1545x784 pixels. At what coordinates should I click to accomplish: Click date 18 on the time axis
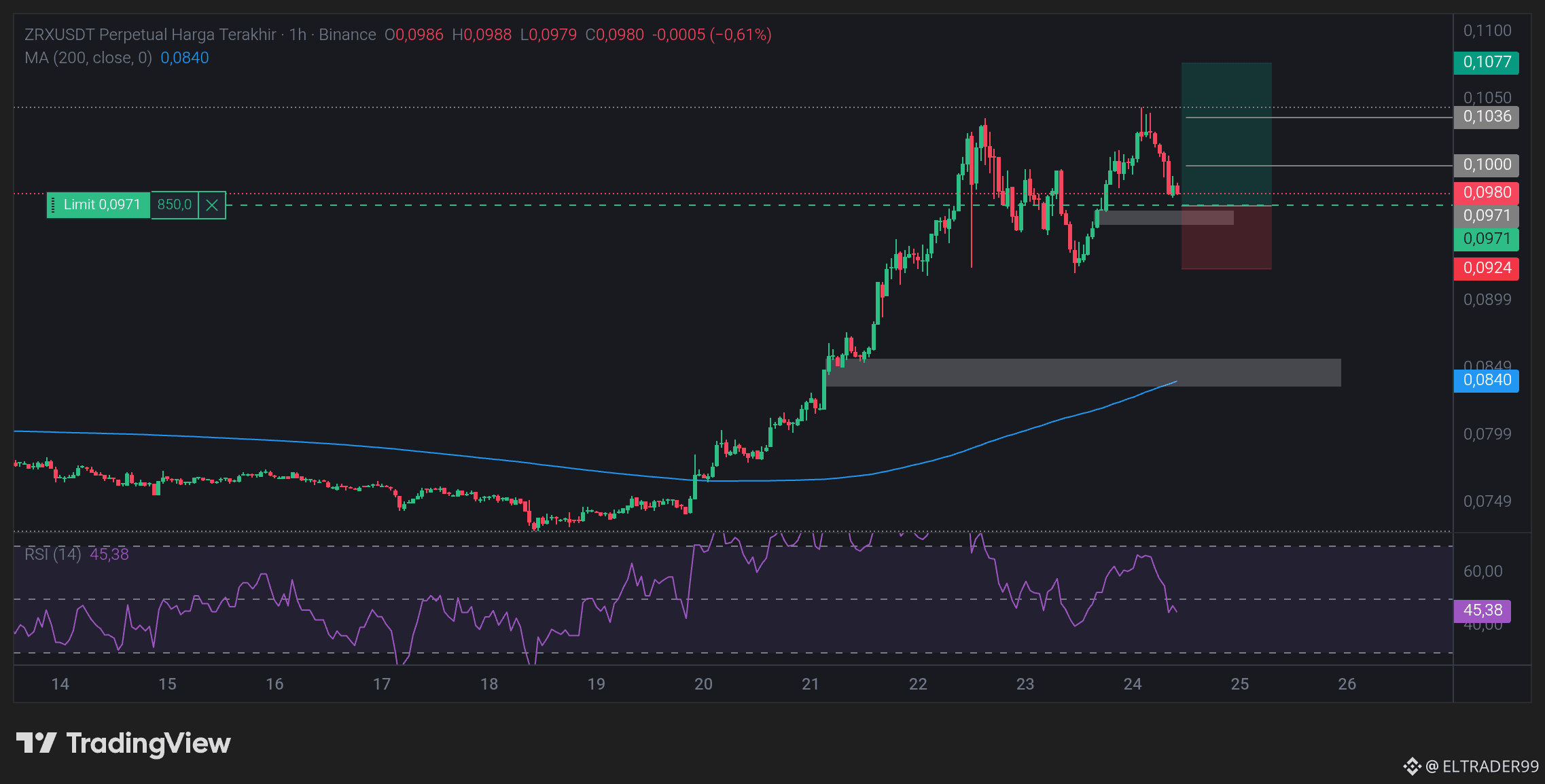click(x=489, y=684)
